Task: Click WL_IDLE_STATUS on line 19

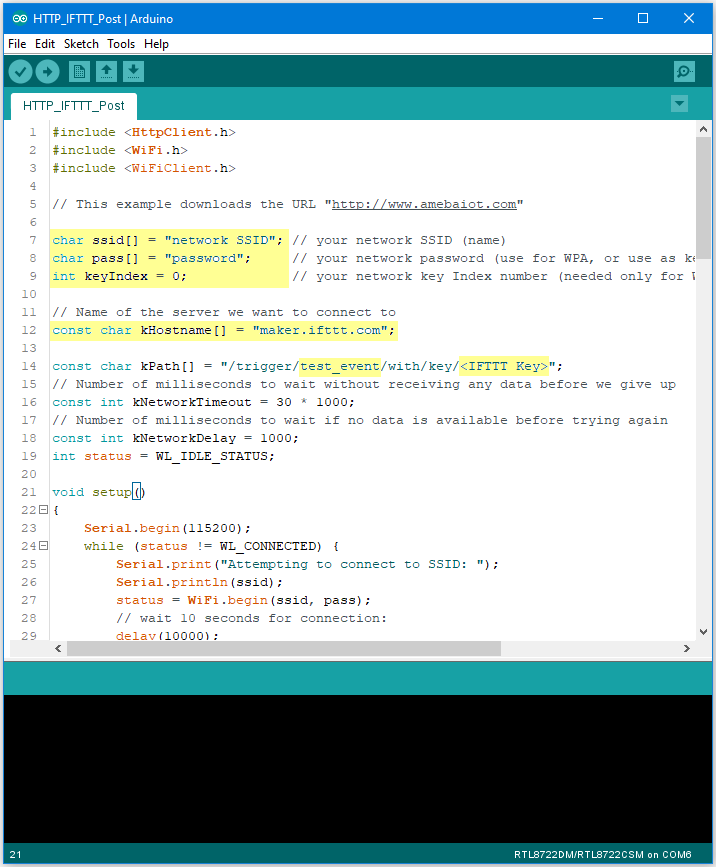Action: 211,457
